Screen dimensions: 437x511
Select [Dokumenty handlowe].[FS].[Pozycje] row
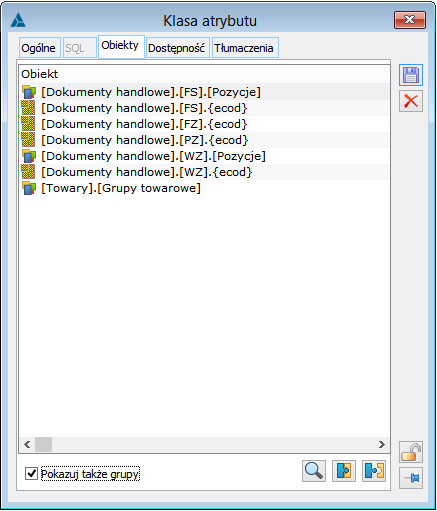205,92
